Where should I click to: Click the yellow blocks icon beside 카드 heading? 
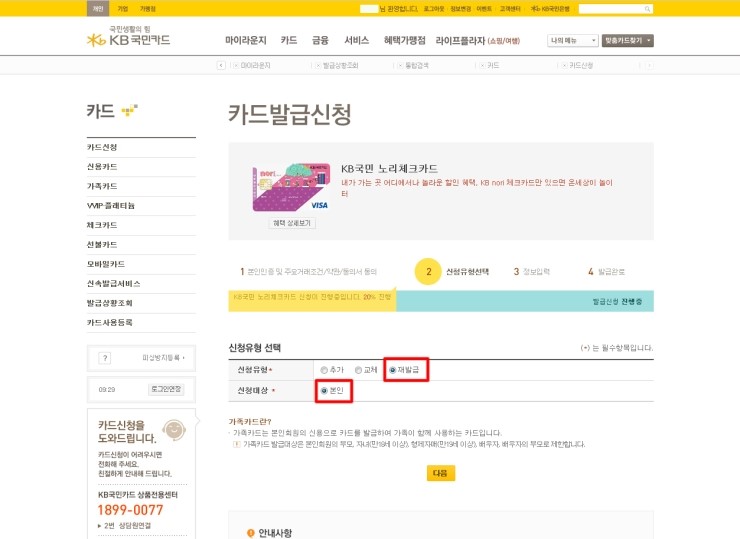click(x=129, y=110)
